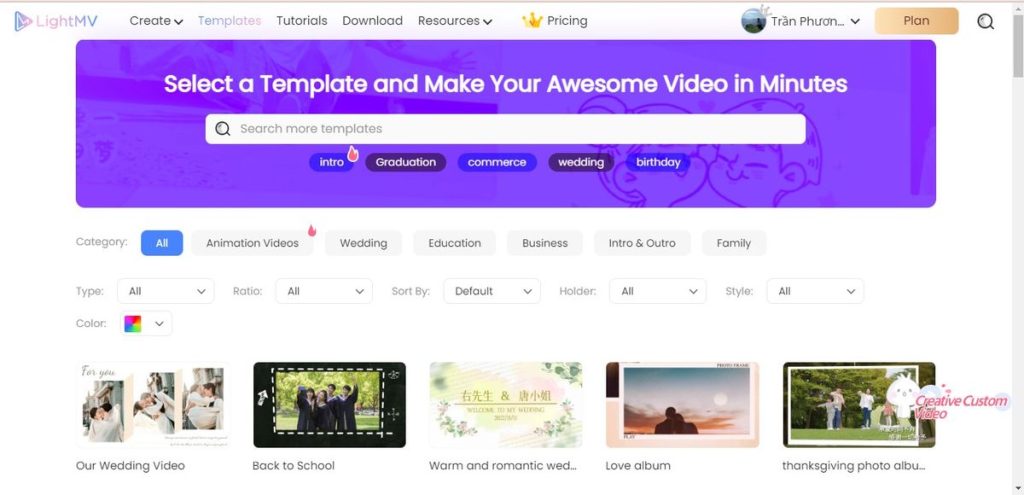
Task: Click the Plan button
Action: [x=916, y=21]
